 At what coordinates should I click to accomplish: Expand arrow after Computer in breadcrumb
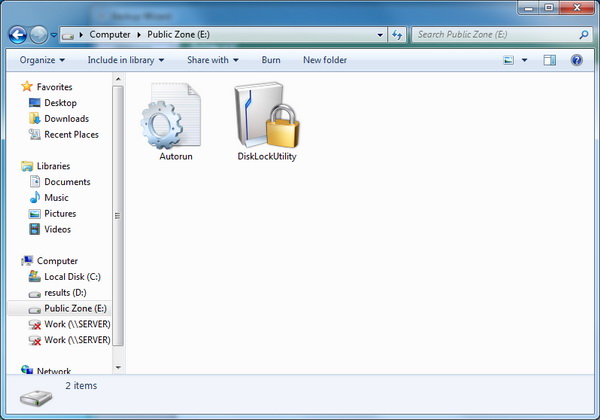[139, 35]
